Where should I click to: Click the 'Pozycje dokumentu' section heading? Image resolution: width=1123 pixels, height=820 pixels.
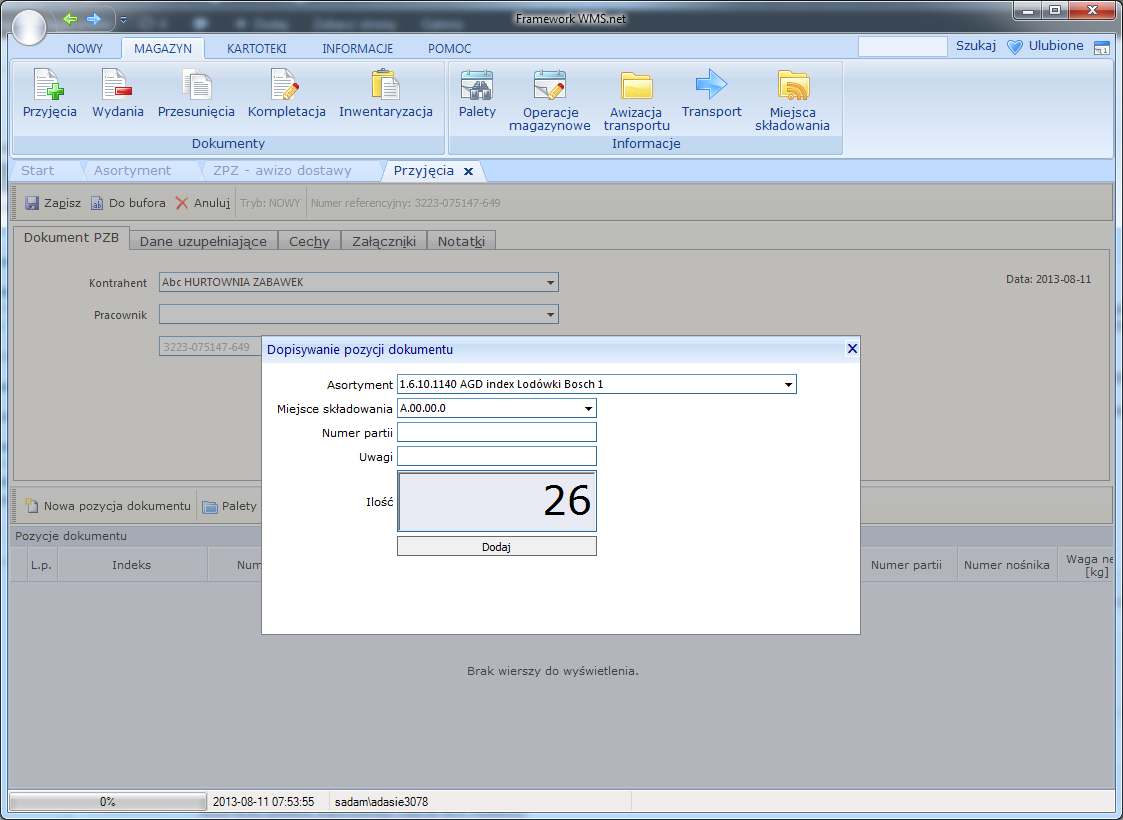coord(71,536)
